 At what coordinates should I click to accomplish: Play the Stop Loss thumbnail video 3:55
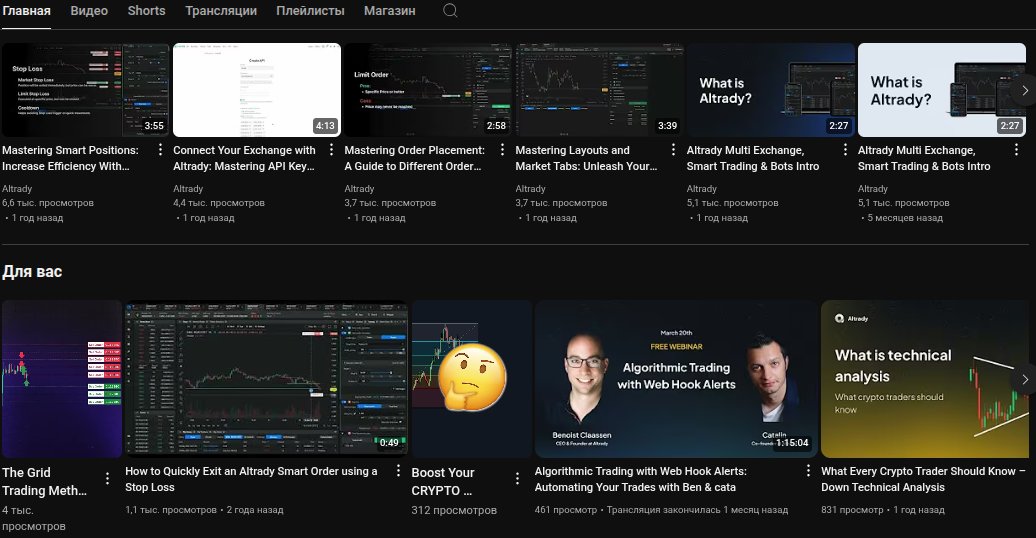85,90
